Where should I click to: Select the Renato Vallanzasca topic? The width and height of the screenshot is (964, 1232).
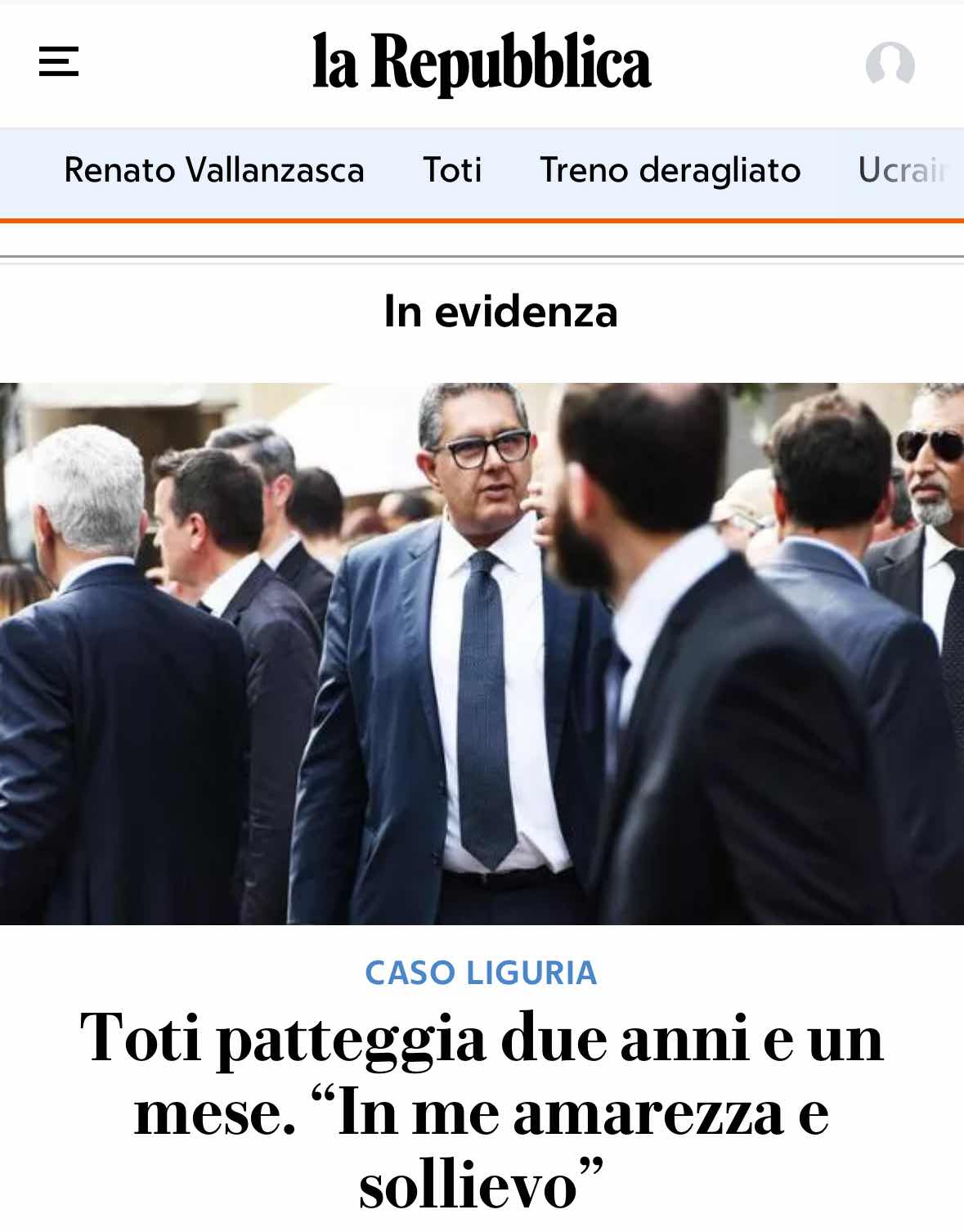click(x=214, y=170)
